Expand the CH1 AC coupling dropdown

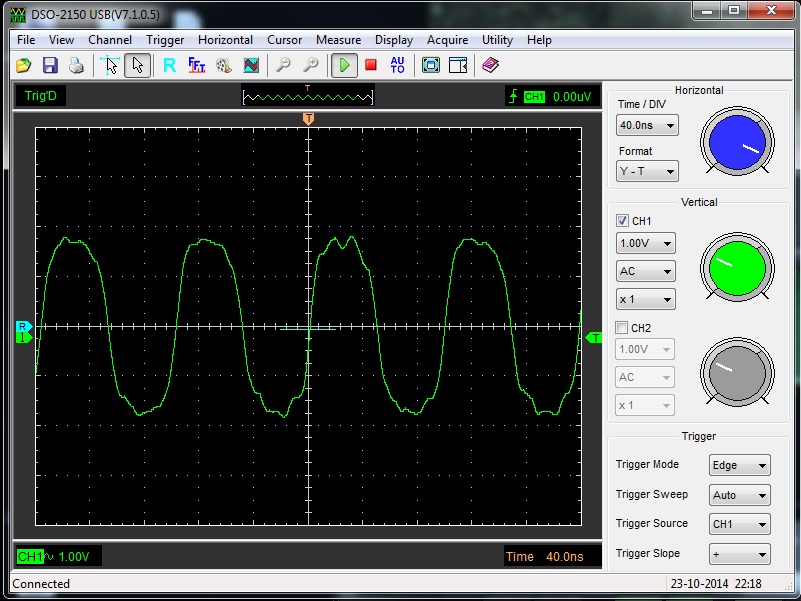point(645,271)
